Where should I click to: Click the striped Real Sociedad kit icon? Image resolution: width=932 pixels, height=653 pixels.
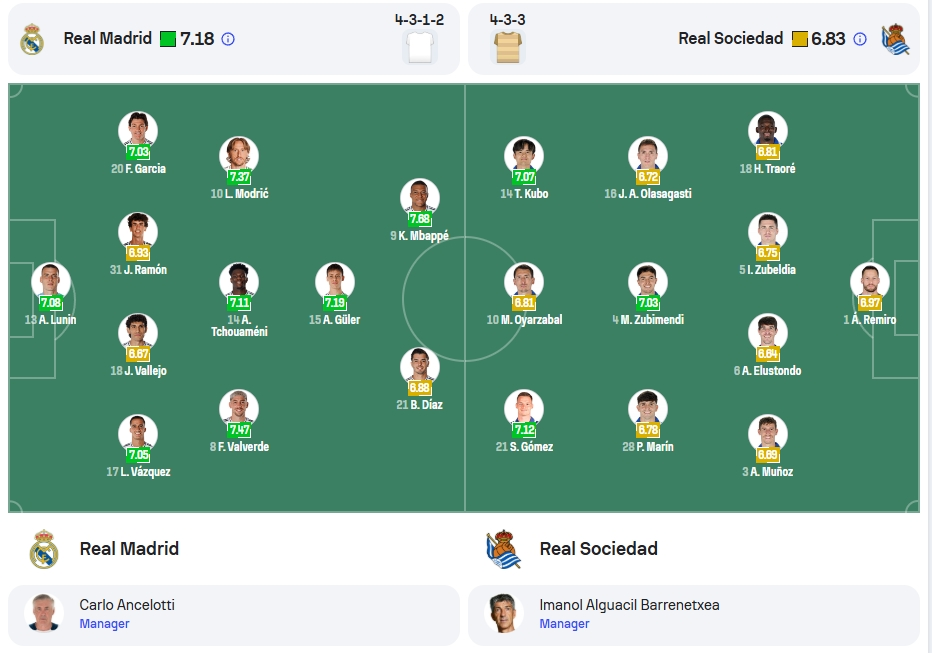click(508, 46)
